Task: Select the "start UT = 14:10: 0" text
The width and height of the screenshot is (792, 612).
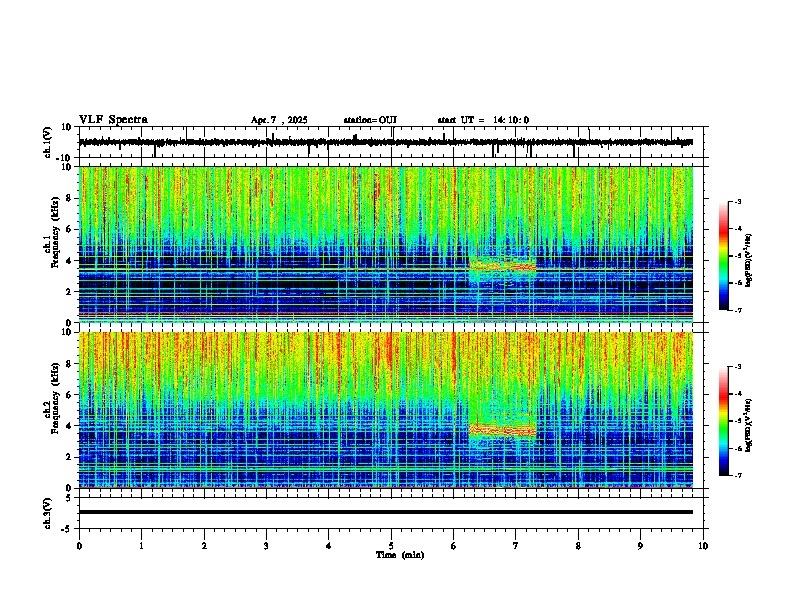Action: [483, 120]
